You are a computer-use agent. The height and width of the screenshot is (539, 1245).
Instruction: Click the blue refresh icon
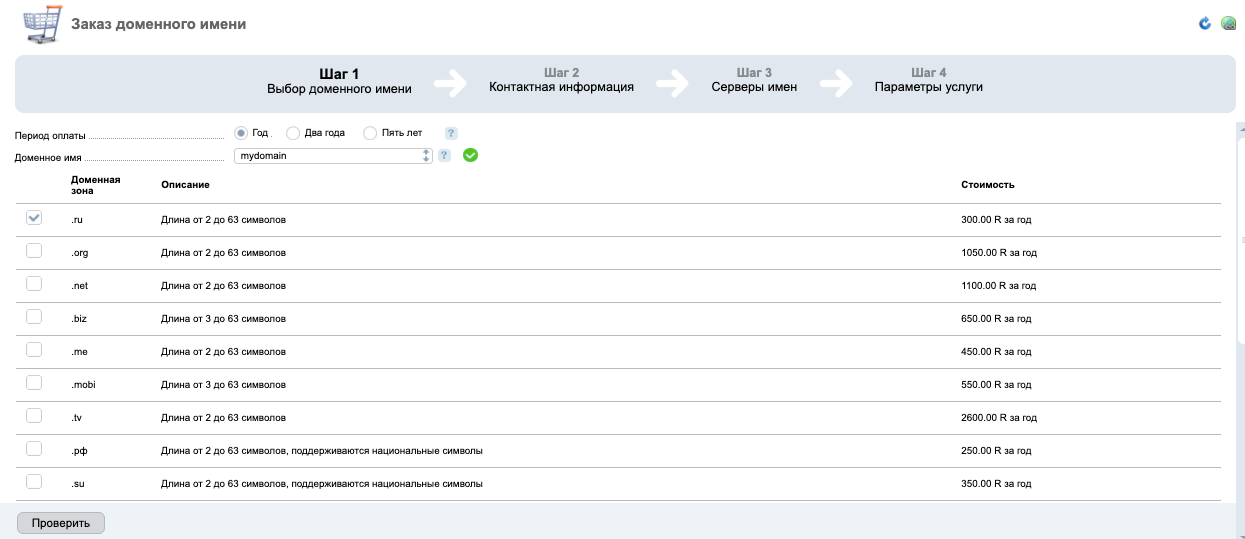[x=1205, y=23]
